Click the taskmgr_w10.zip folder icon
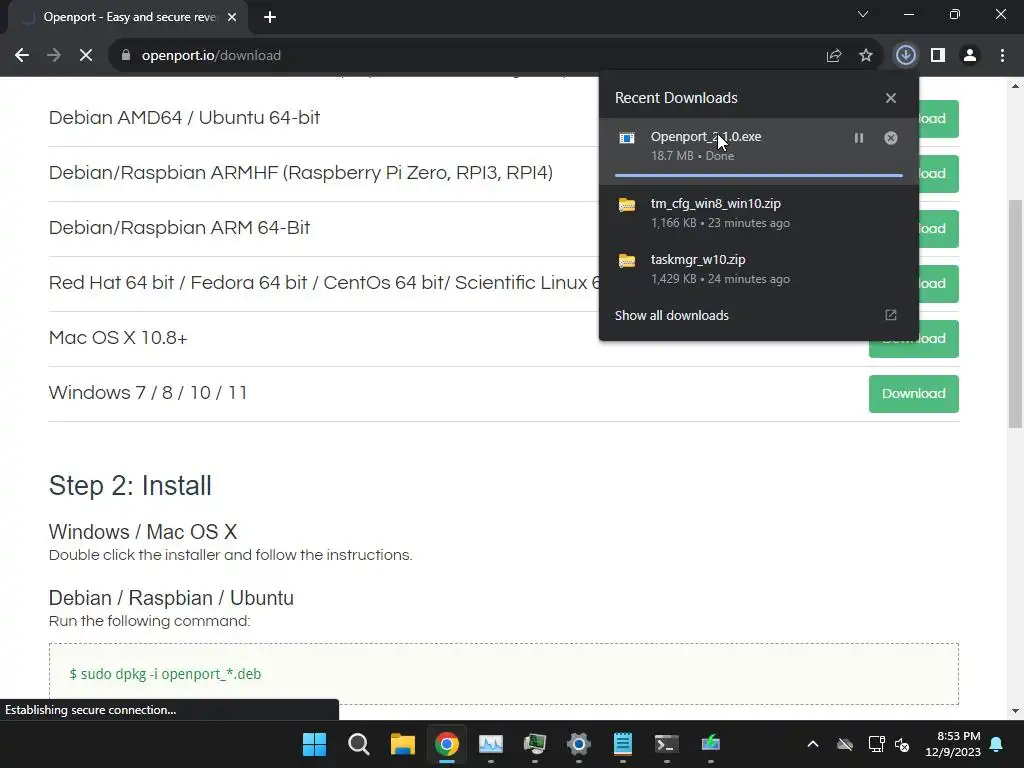The width and height of the screenshot is (1024, 768). 627,261
